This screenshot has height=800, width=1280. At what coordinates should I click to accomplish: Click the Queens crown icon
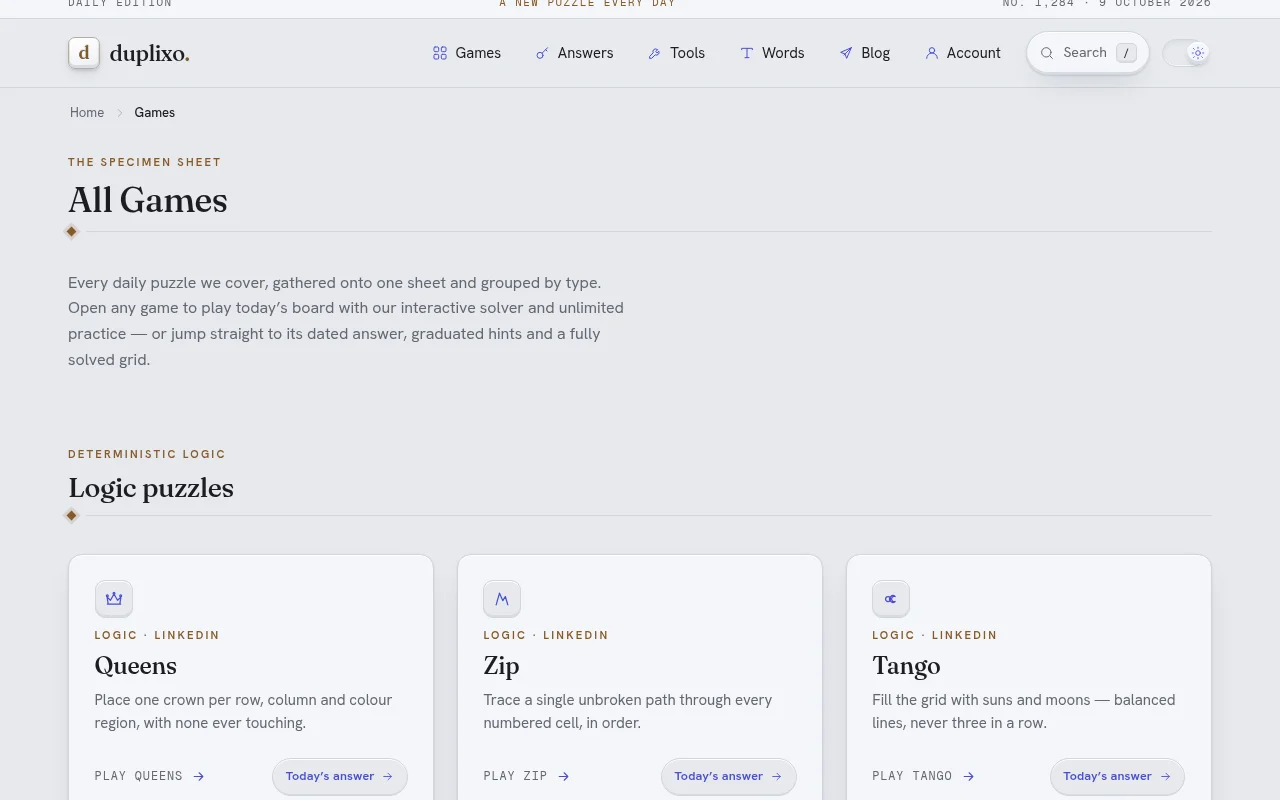114,599
